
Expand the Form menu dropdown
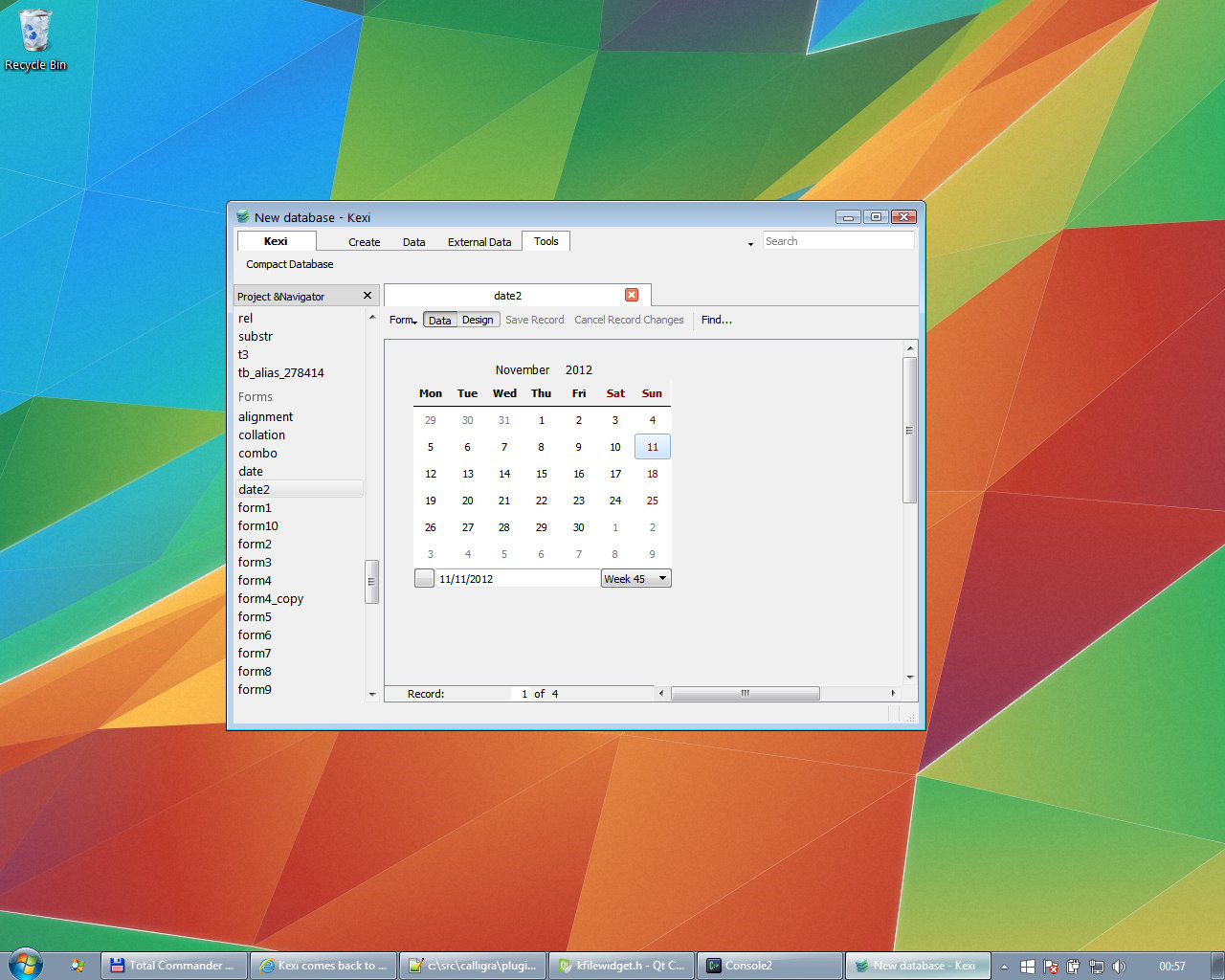tap(403, 321)
